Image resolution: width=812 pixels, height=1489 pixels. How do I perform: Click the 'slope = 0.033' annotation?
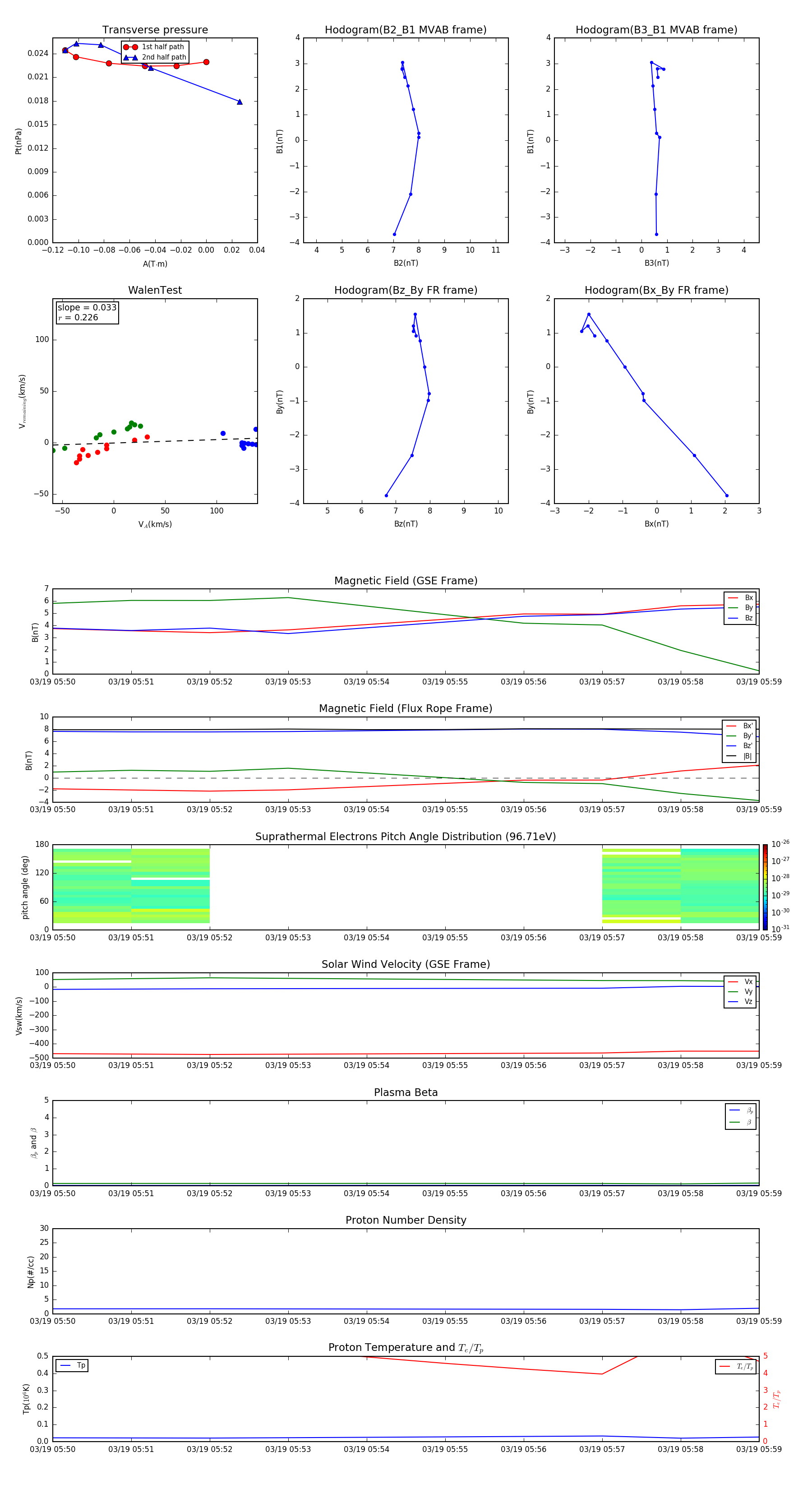[x=87, y=308]
